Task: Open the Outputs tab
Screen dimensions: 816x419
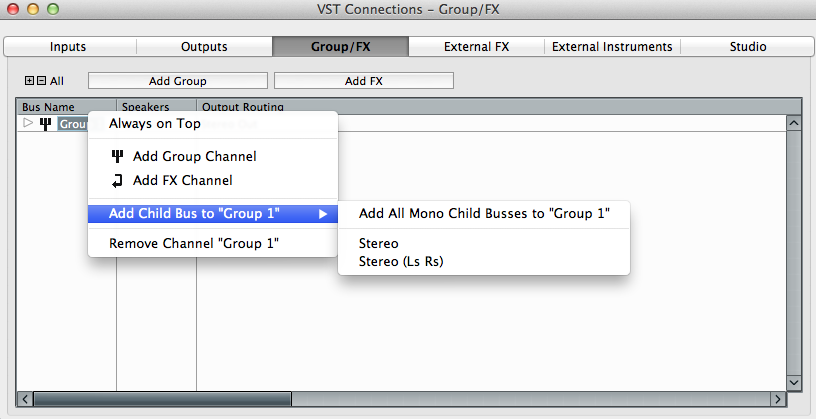Action: coord(204,46)
